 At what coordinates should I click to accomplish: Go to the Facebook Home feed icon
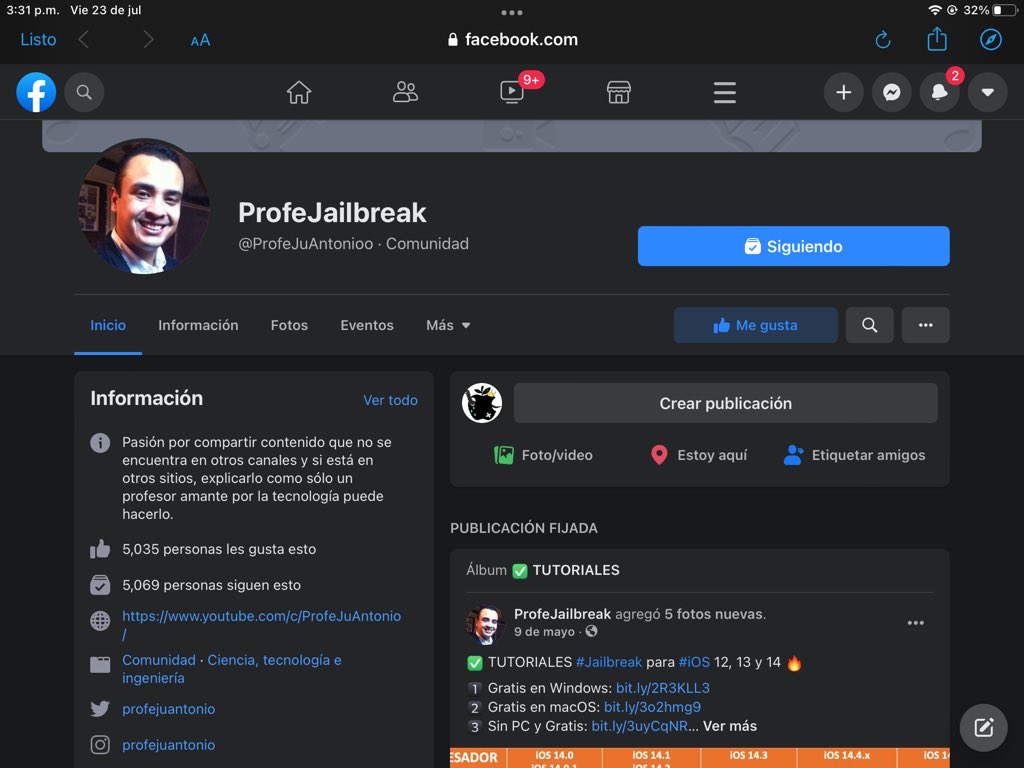pos(299,92)
